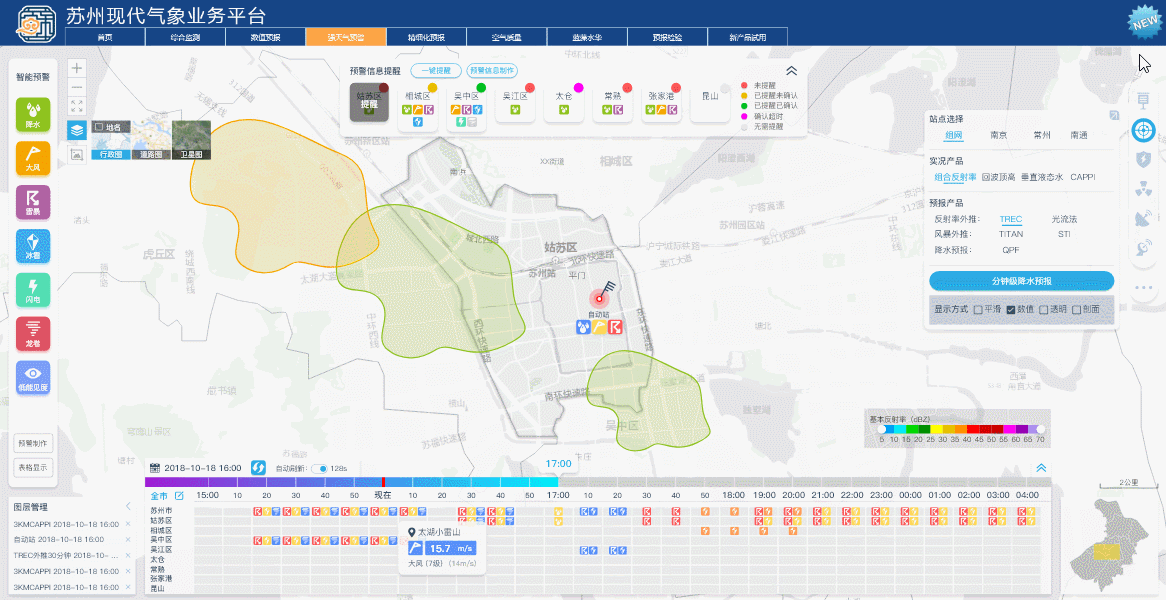Viewport: 1166px width, 600px height.
Task: Uncheck the 数值 value display checkbox
Action: (x=1011, y=309)
